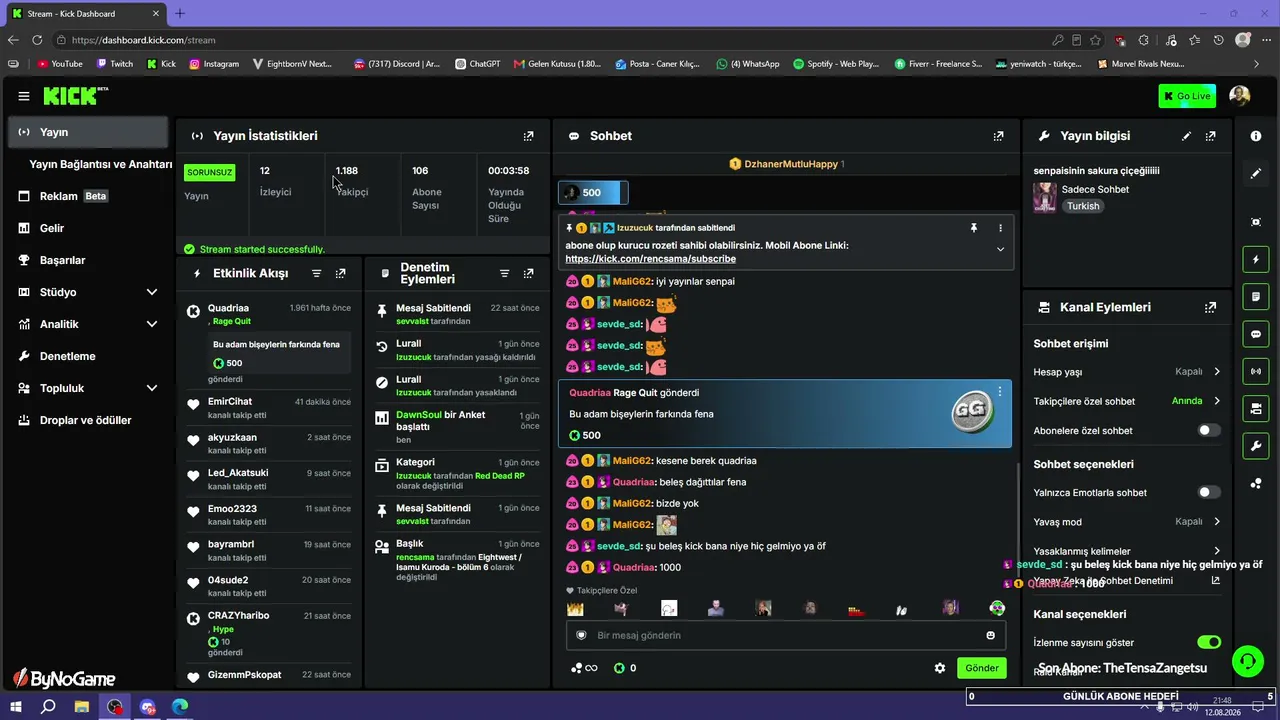Open the emoji picker in the message box
Image resolution: width=1280 pixels, height=720 pixels.
tap(991, 635)
